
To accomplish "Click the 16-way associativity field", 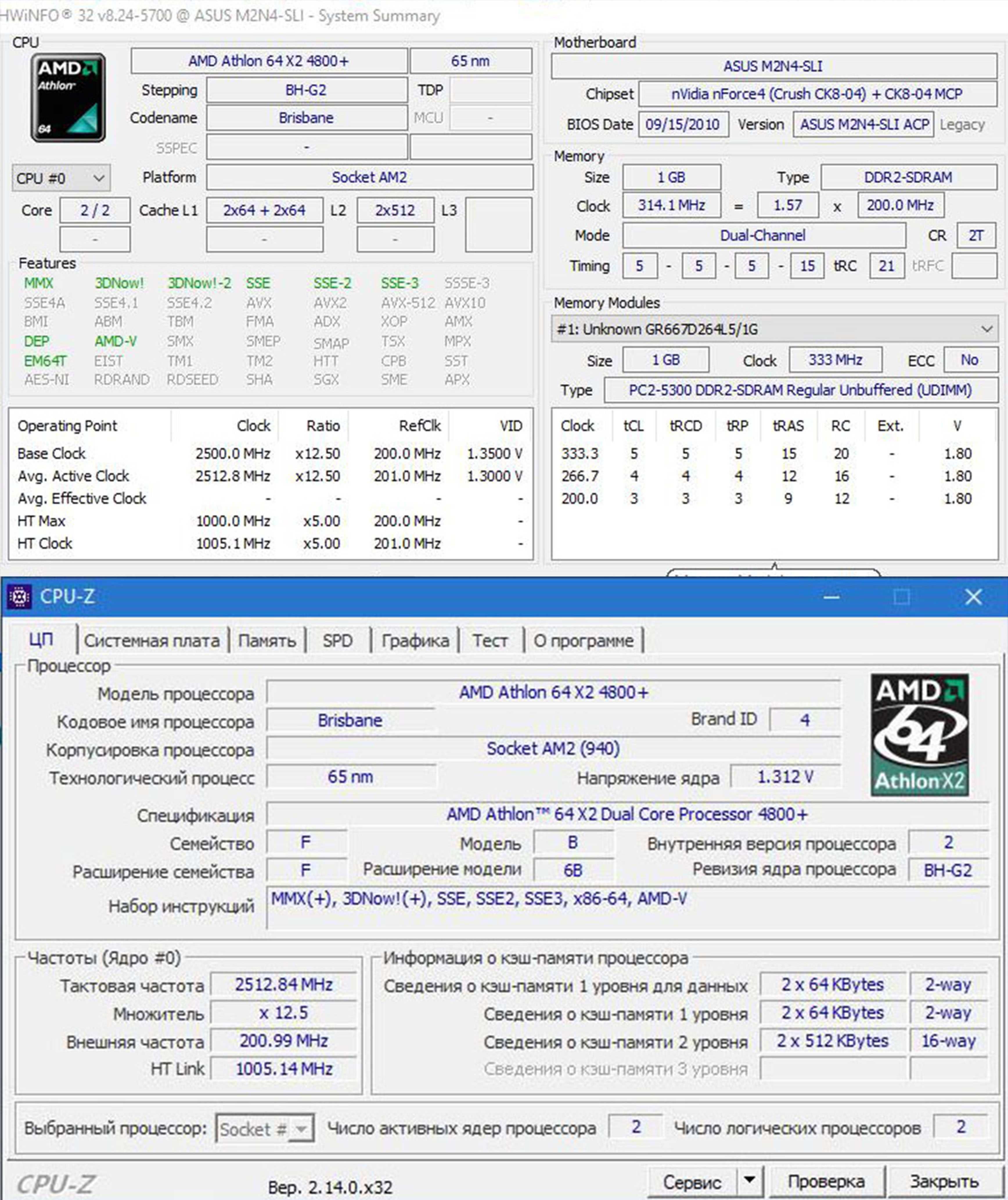I will click(x=948, y=1041).
